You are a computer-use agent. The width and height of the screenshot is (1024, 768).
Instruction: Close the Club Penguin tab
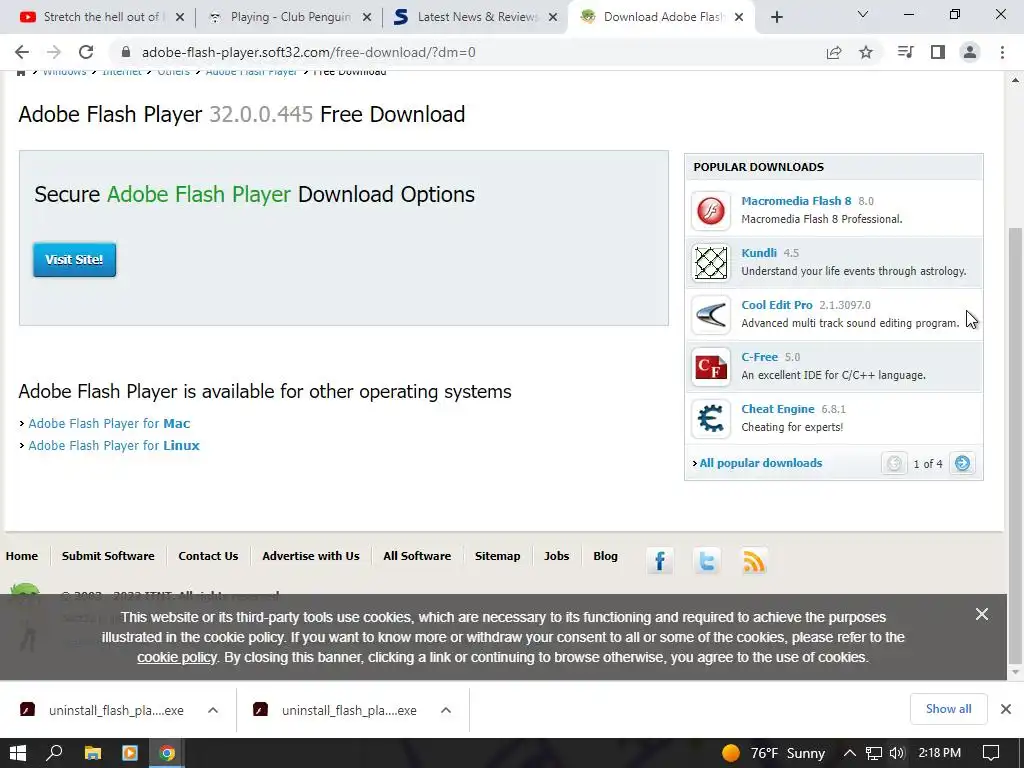click(x=367, y=18)
